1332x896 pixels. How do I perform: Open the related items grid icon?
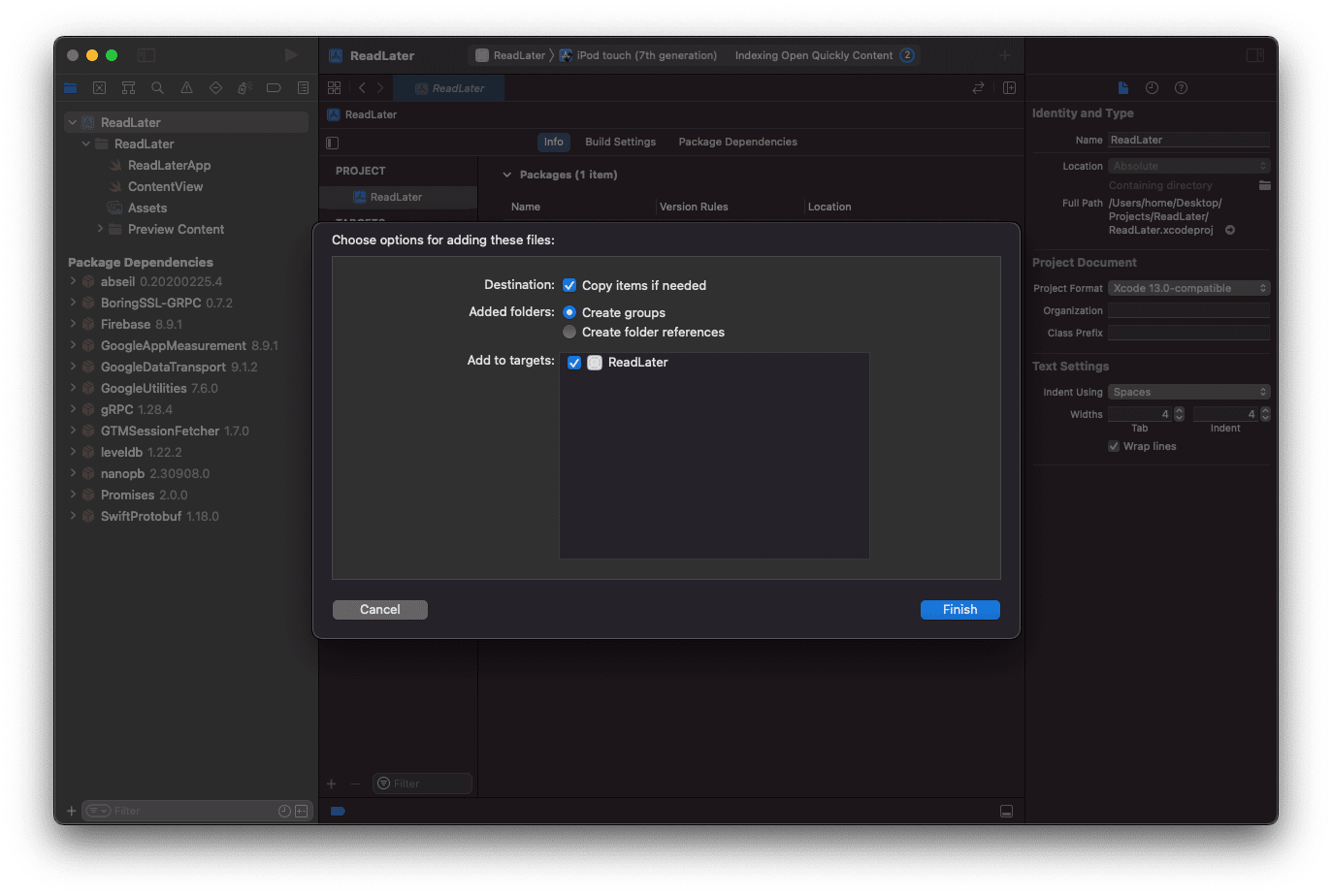point(335,88)
